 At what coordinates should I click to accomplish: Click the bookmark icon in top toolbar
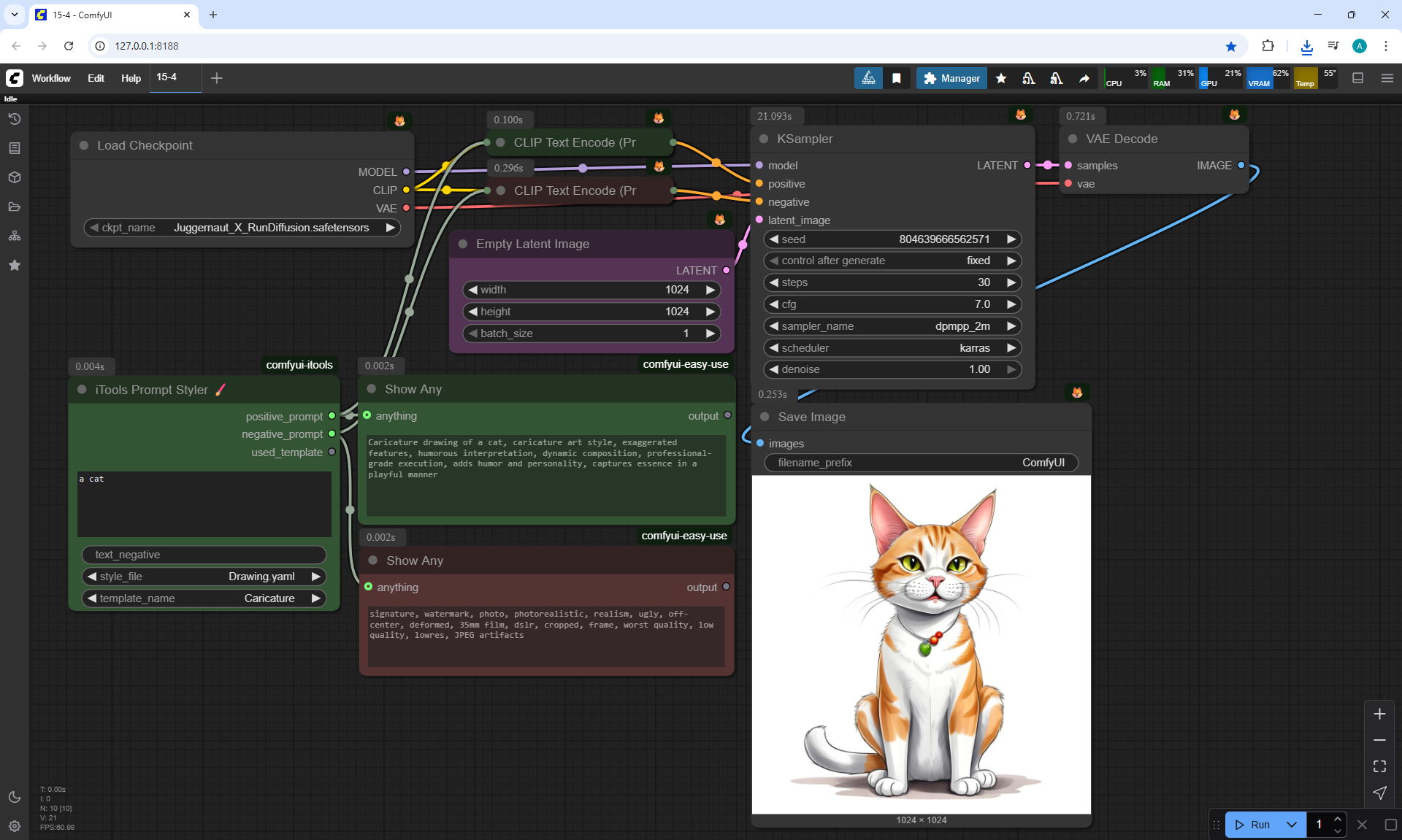(896, 78)
